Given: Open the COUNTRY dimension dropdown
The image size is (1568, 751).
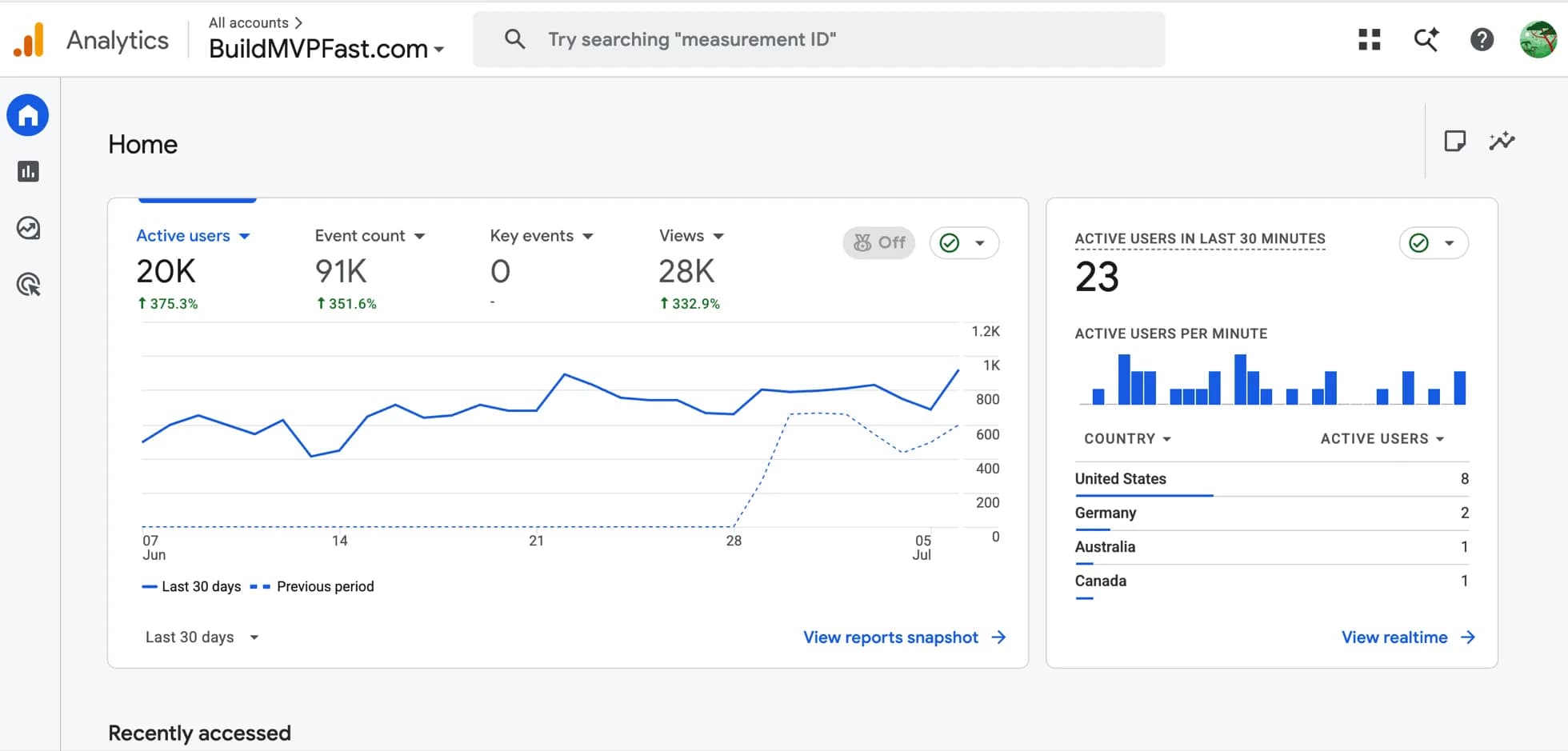Looking at the screenshot, I should pos(1127,438).
